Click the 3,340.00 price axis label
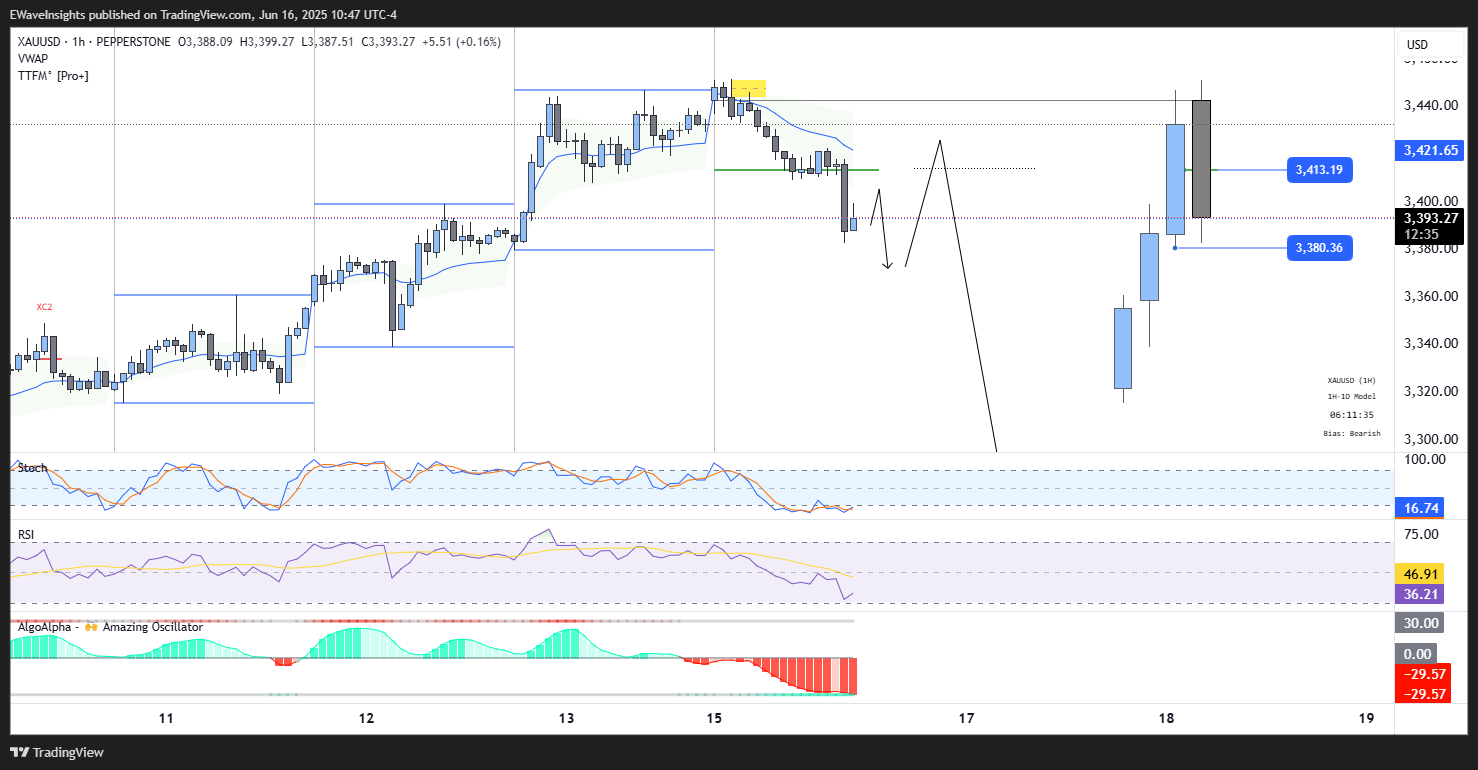The image size is (1478, 770). click(x=1430, y=343)
